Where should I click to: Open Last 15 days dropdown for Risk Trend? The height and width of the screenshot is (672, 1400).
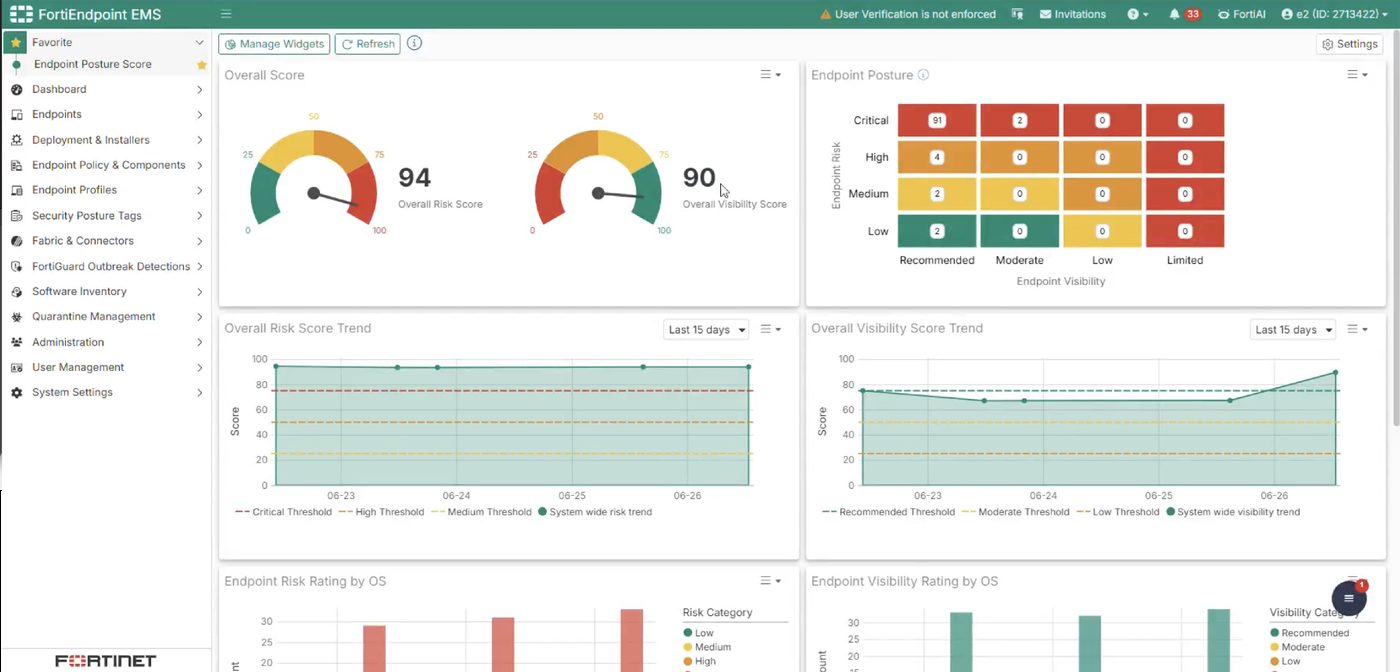(x=706, y=330)
